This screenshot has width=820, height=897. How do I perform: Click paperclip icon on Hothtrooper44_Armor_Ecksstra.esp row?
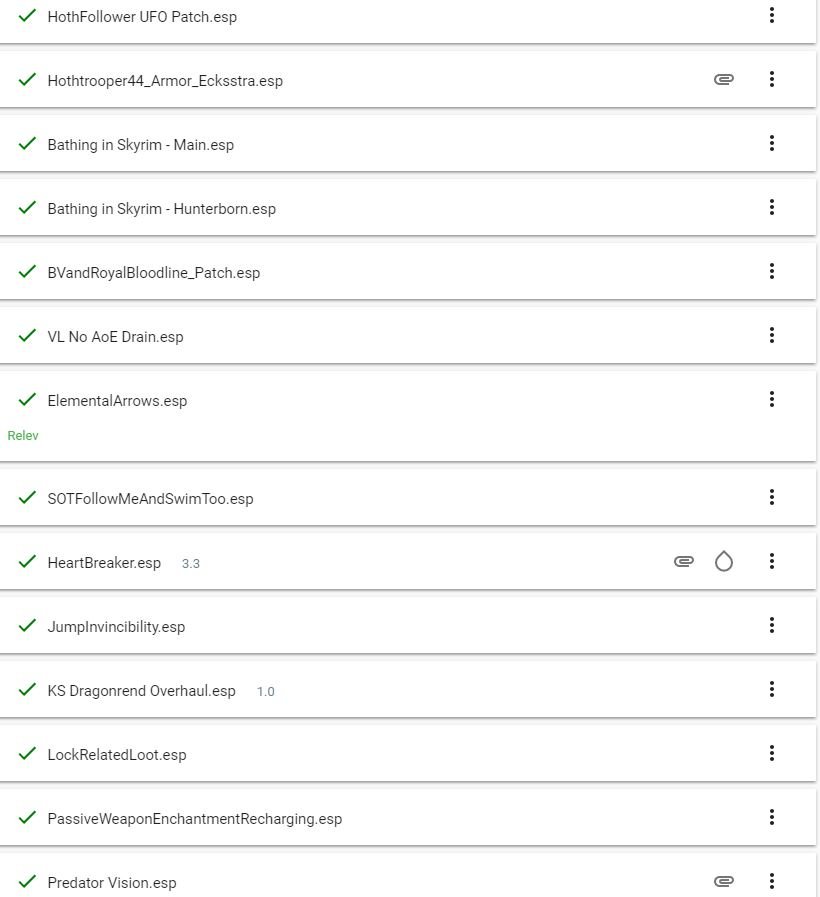pos(724,79)
